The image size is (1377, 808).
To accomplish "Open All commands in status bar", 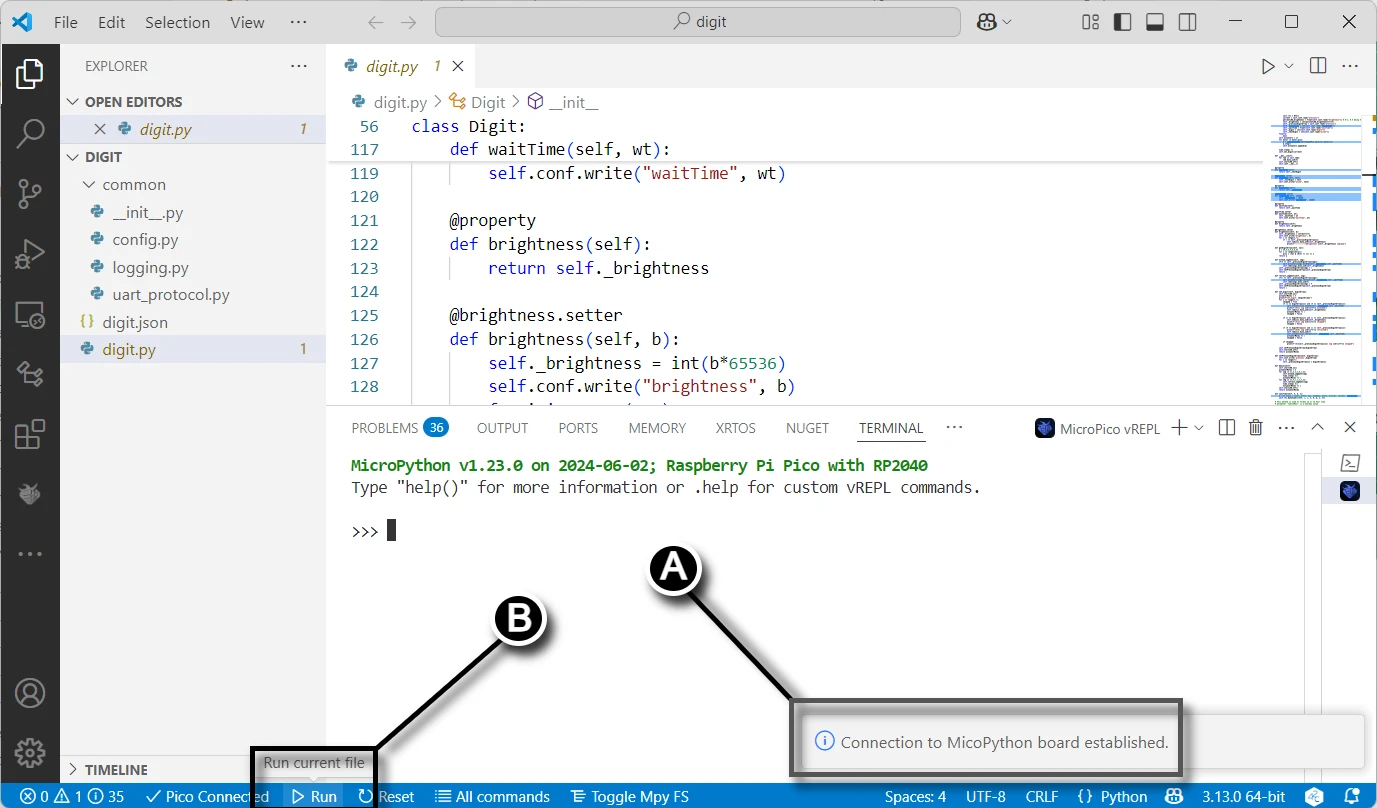I will 492,797.
